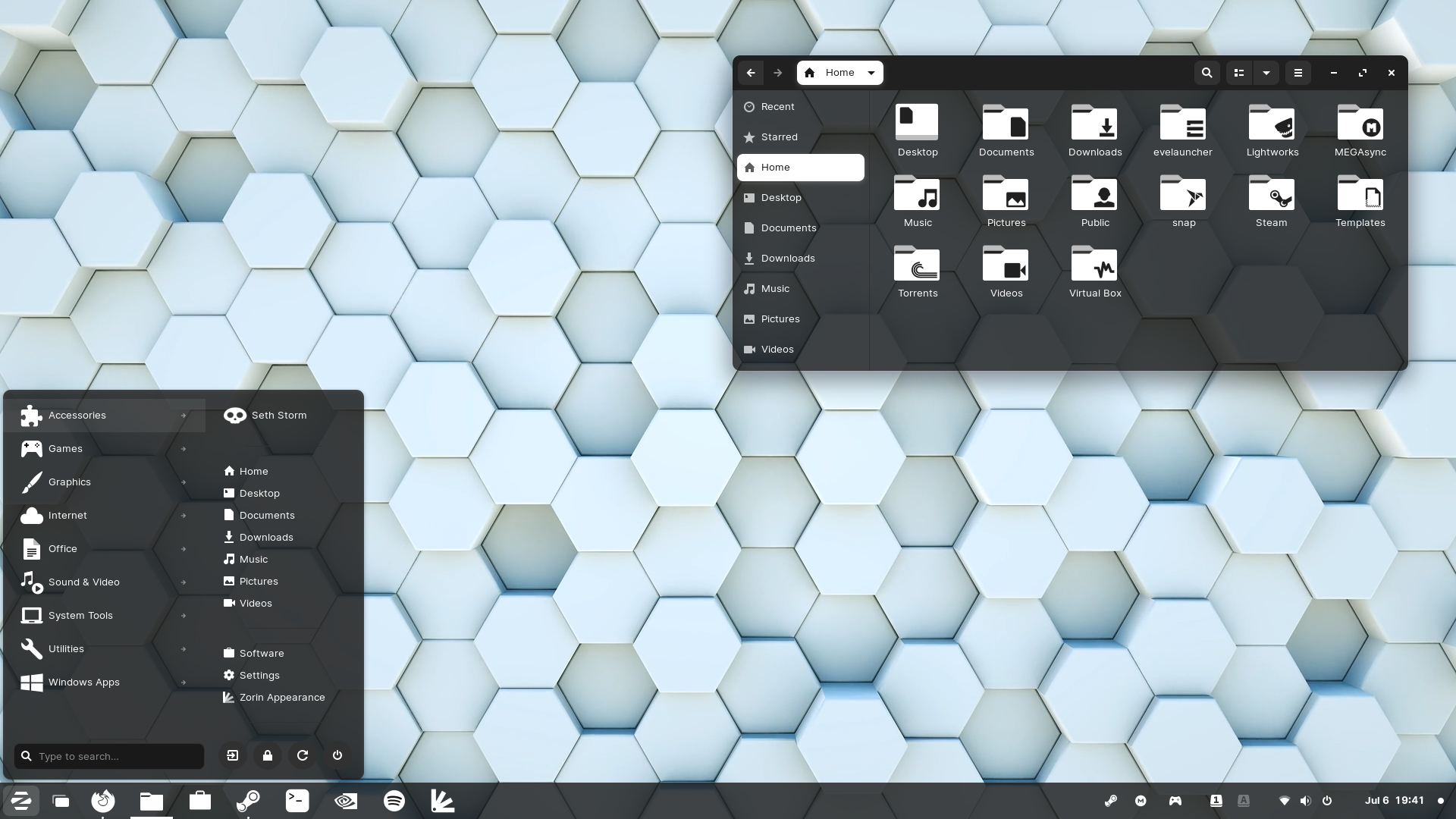Launch Firefox from the taskbar
Viewport: 1456px width, 819px height.
point(103,801)
